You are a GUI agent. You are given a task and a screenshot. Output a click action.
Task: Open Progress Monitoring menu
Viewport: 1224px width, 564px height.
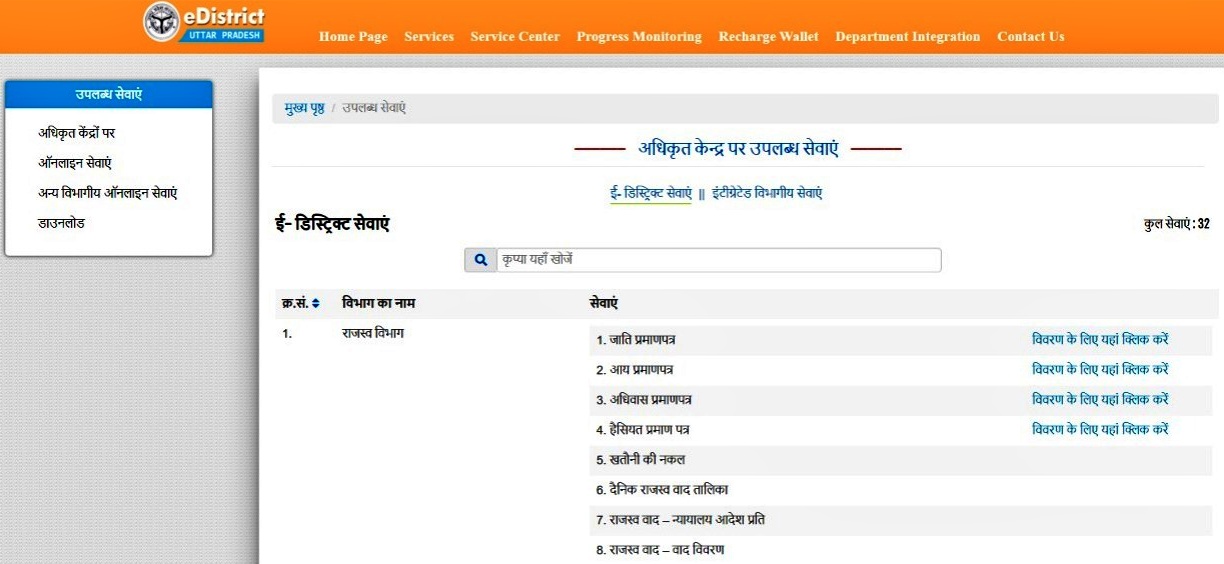(639, 36)
